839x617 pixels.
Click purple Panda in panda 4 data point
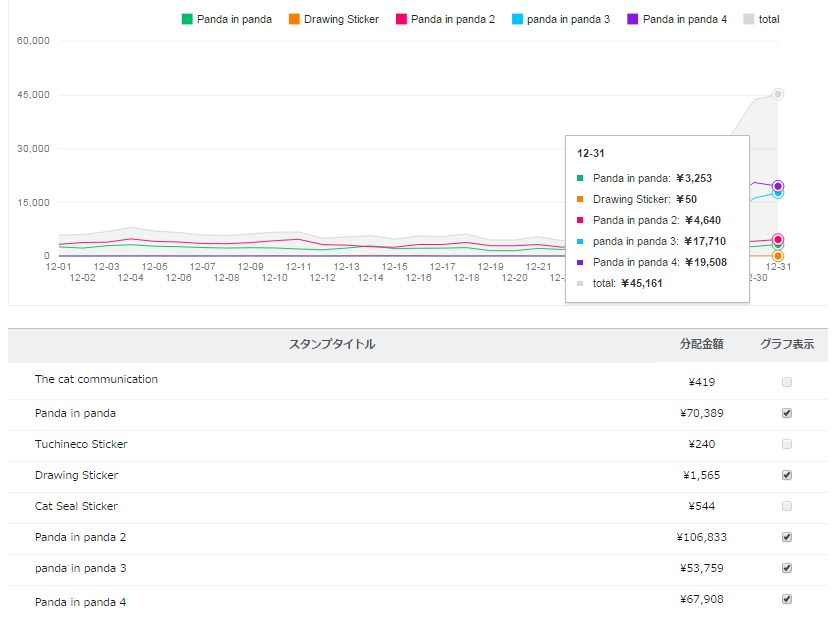[x=778, y=186]
